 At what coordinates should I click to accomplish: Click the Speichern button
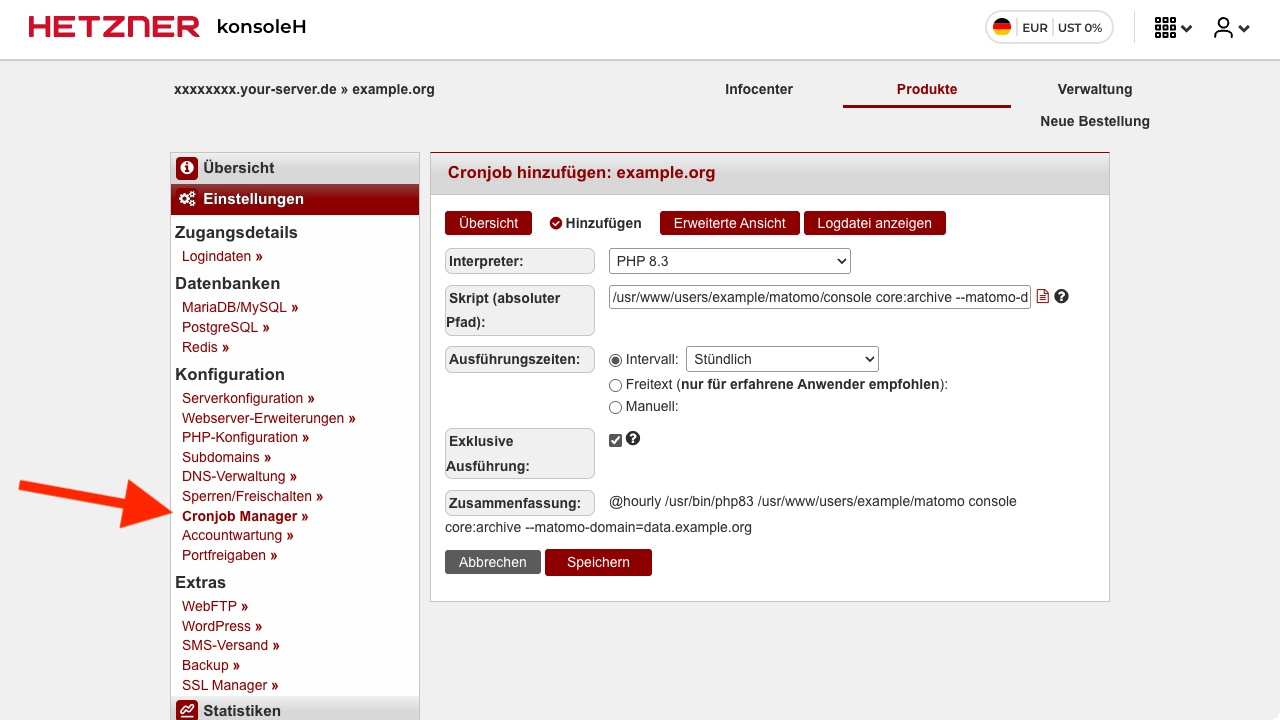[x=598, y=562]
